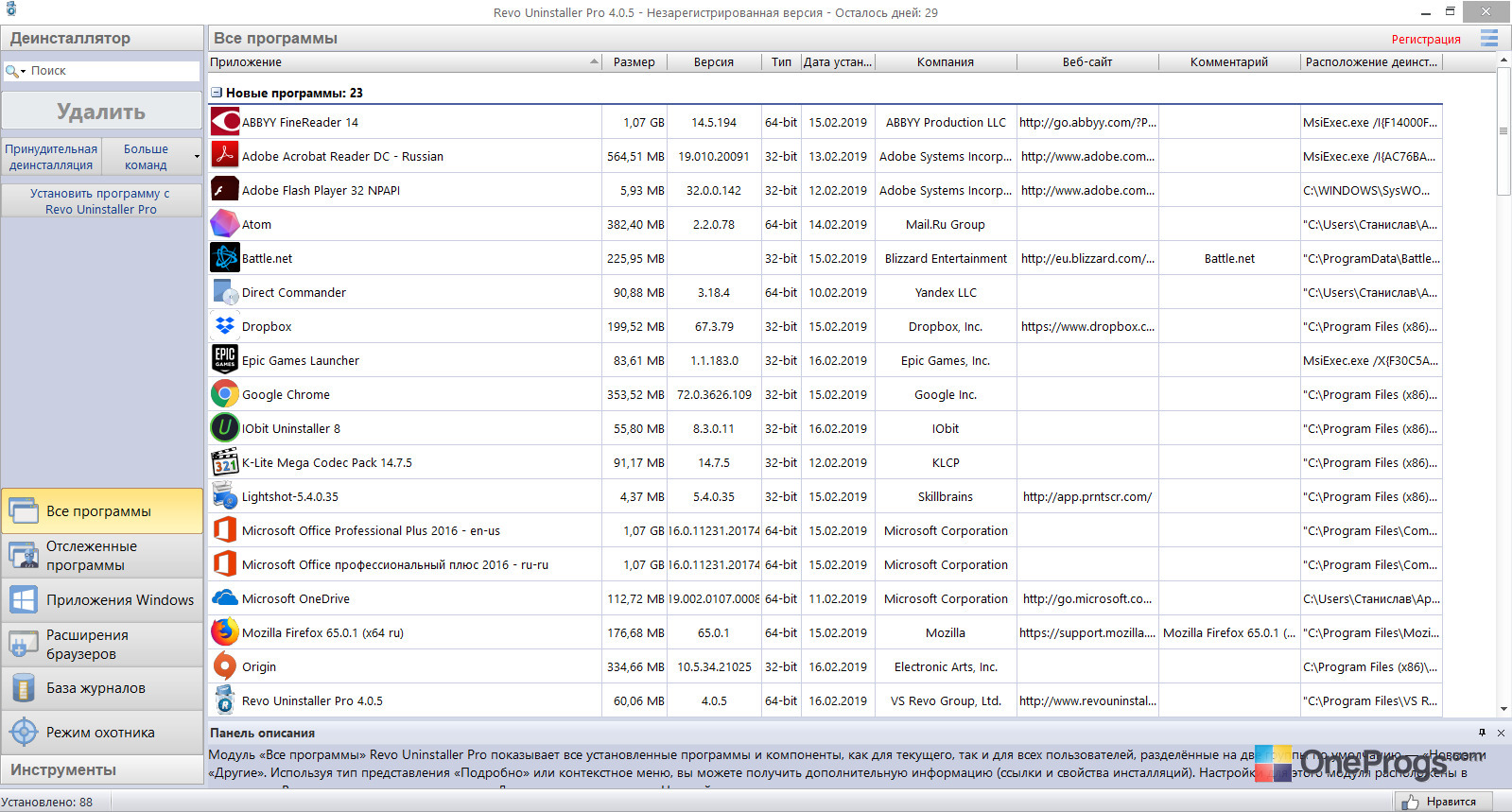Open the http://go.abbyy.com link
This screenshot has width=1512, height=812.
tap(1087, 123)
